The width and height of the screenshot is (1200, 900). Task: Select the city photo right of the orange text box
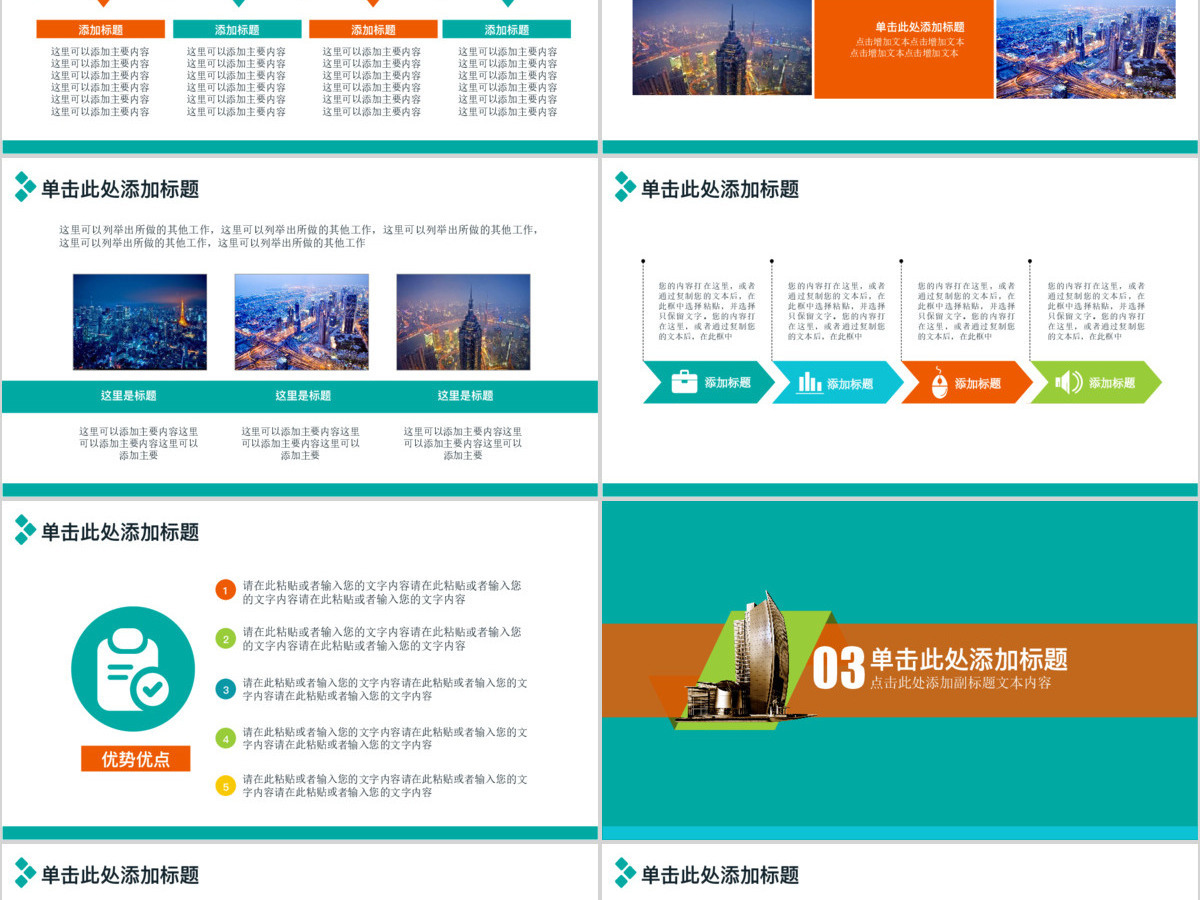click(x=1086, y=48)
